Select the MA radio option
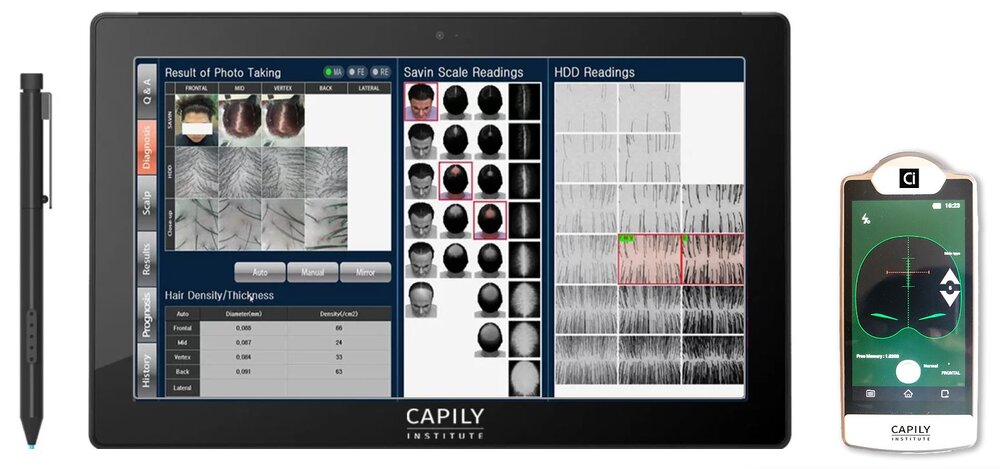The image size is (1000, 469). click(334, 72)
